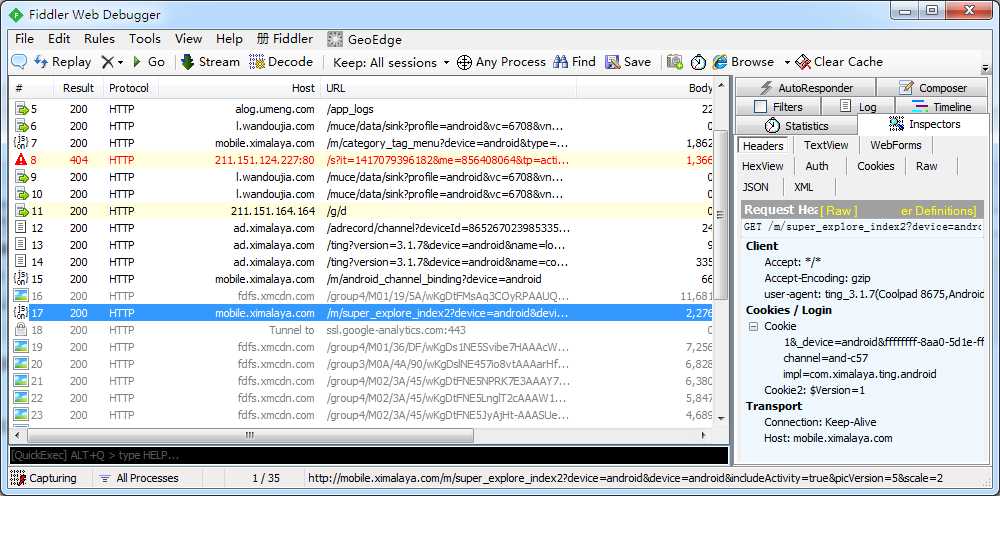The height and width of the screenshot is (540, 1000).
Task: Collapse the Cookie tree node
Action: pyautogui.click(x=753, y=326)
